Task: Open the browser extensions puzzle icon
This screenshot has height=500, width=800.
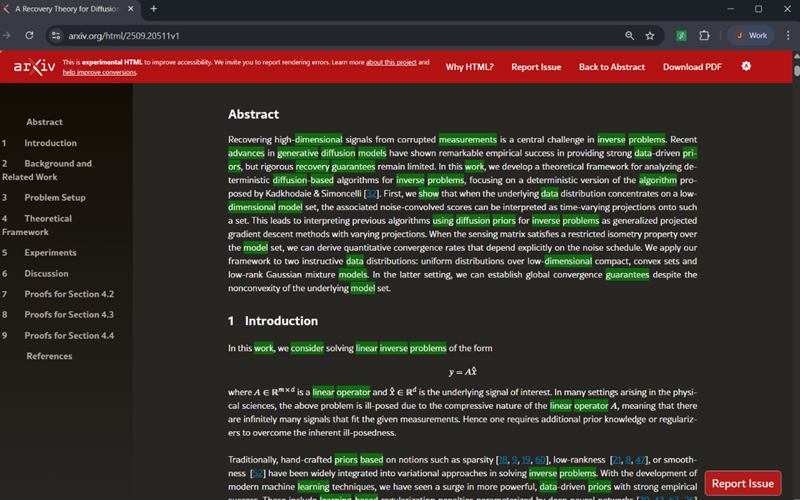Action: (704, 35)
